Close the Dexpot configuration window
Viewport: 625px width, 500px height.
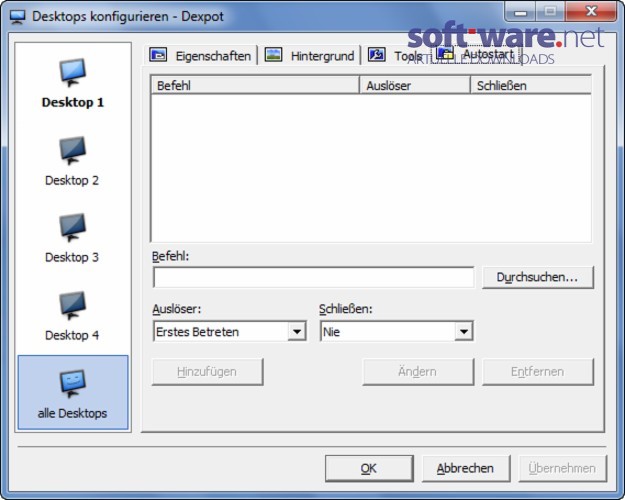[x=591, y=11]
